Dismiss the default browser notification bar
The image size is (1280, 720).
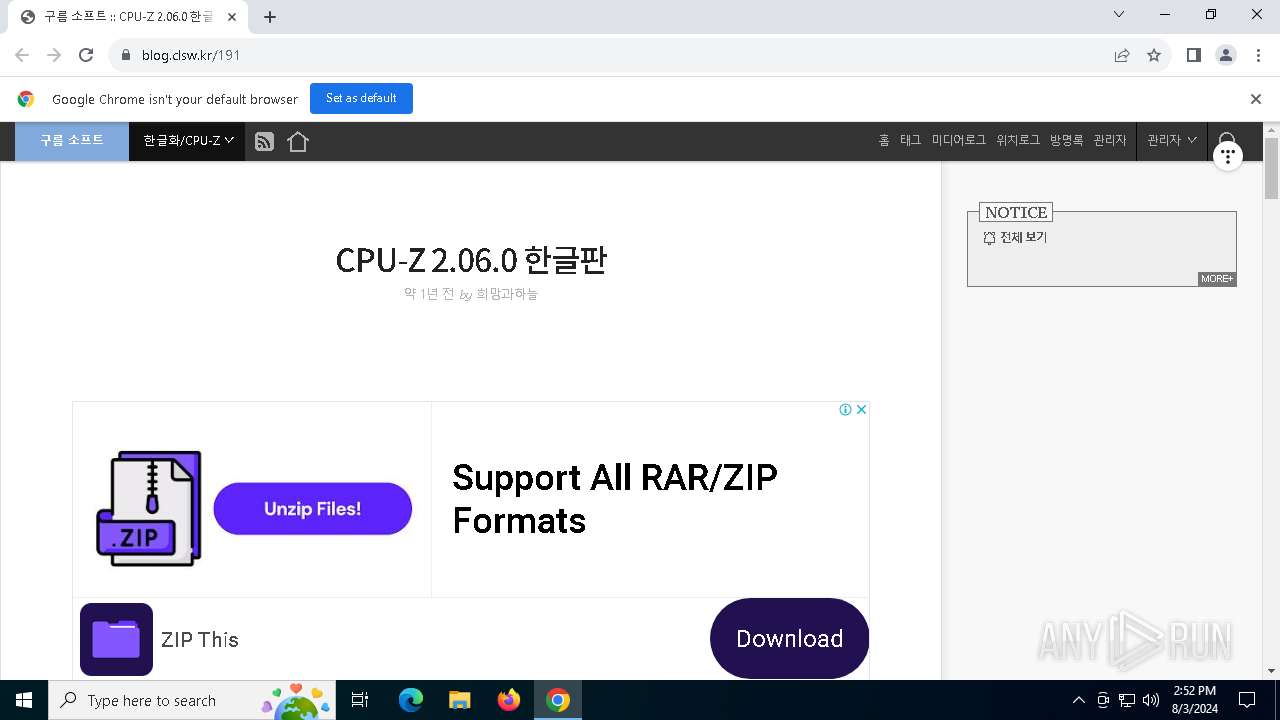point(1256,99)
